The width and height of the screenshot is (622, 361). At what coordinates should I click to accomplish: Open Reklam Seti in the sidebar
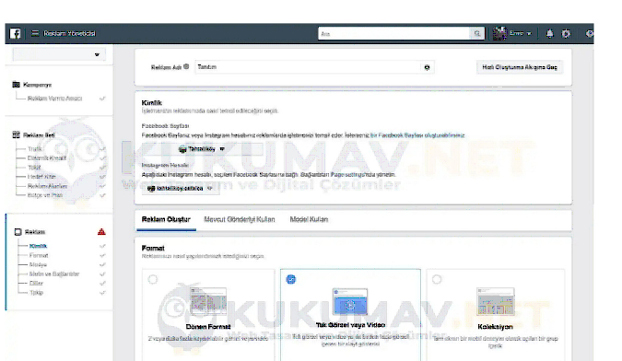tap(39, 135)
